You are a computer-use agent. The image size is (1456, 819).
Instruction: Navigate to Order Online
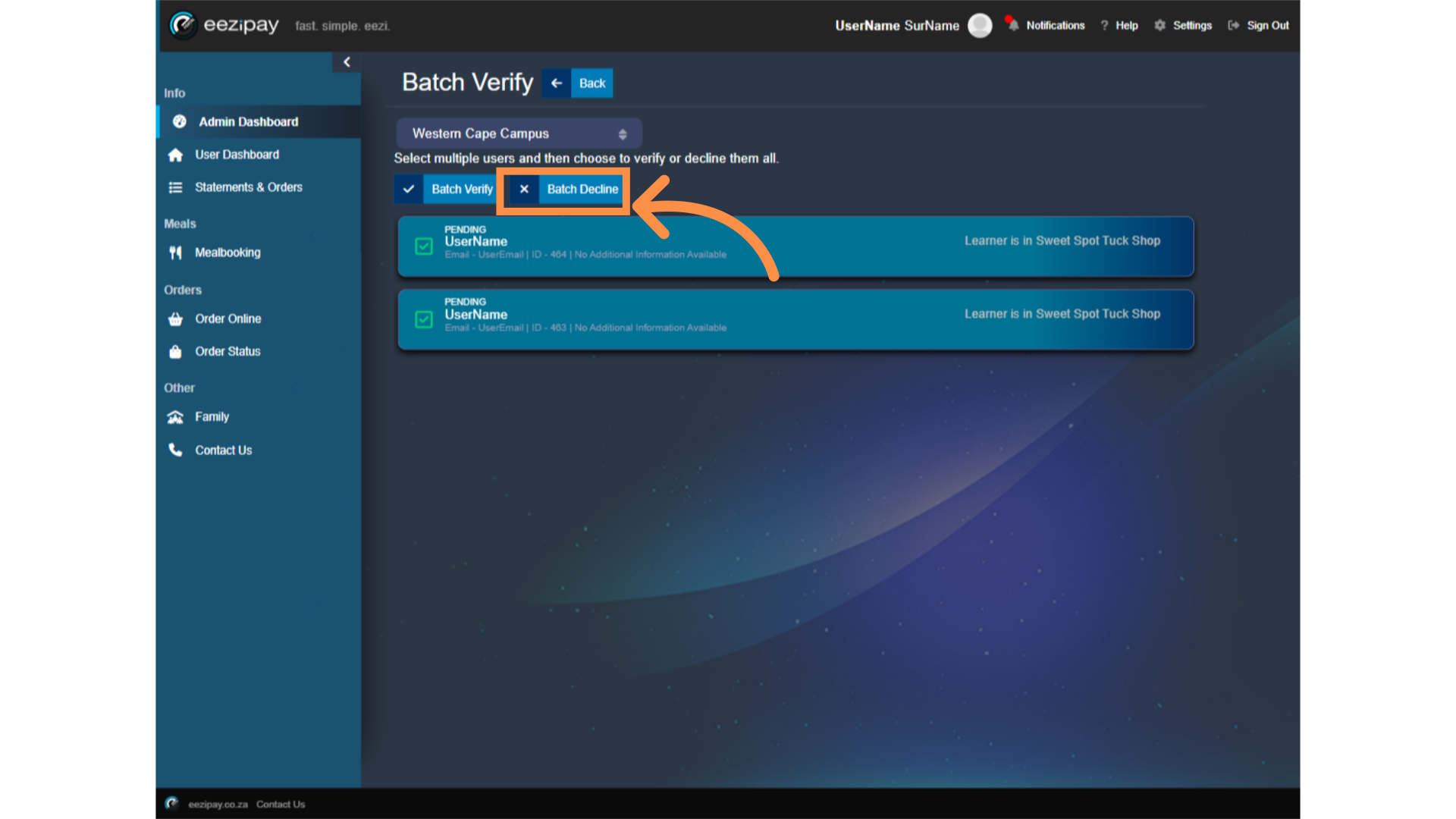pos(227,319)
